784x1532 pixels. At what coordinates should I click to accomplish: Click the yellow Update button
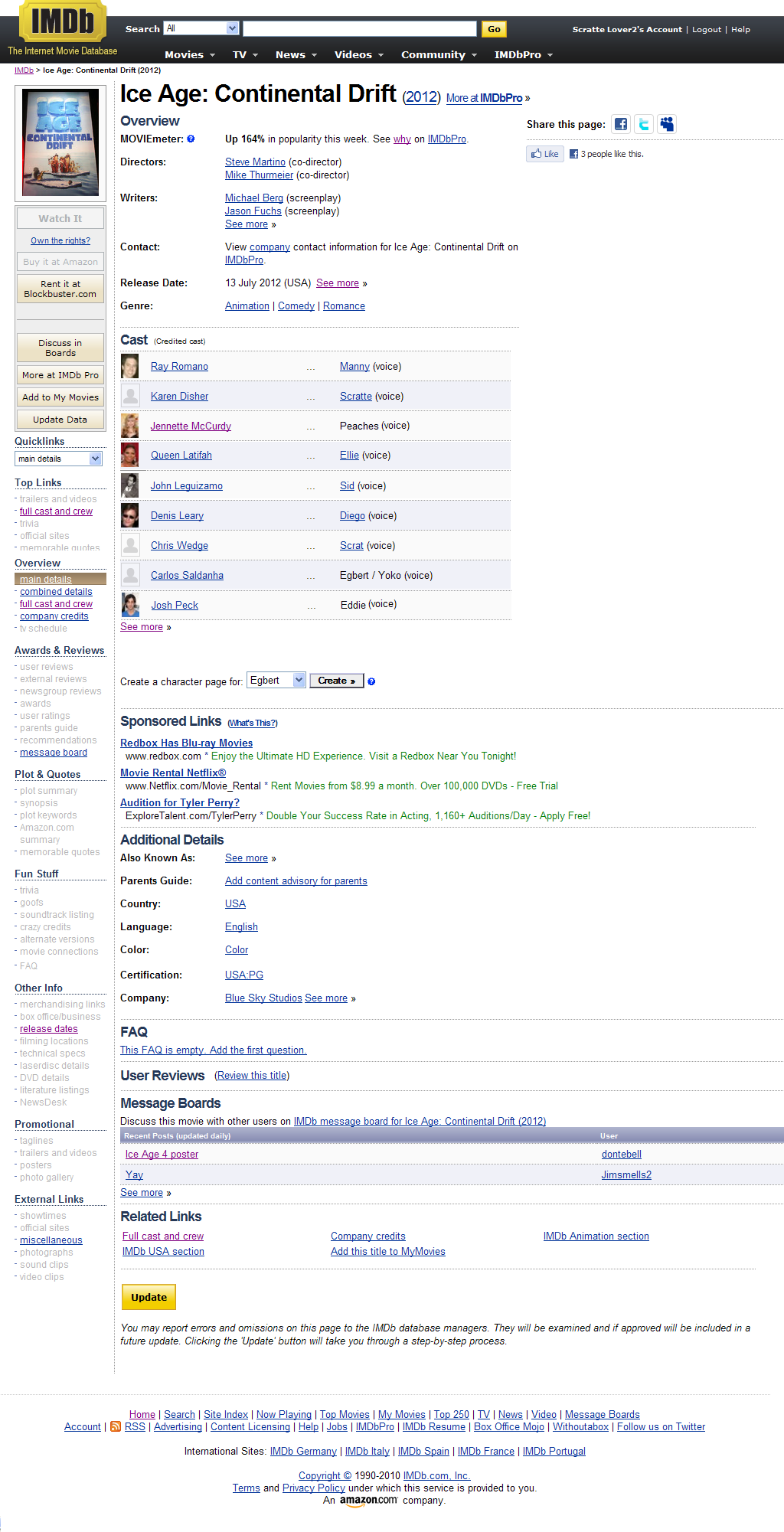pos(149,1297)
